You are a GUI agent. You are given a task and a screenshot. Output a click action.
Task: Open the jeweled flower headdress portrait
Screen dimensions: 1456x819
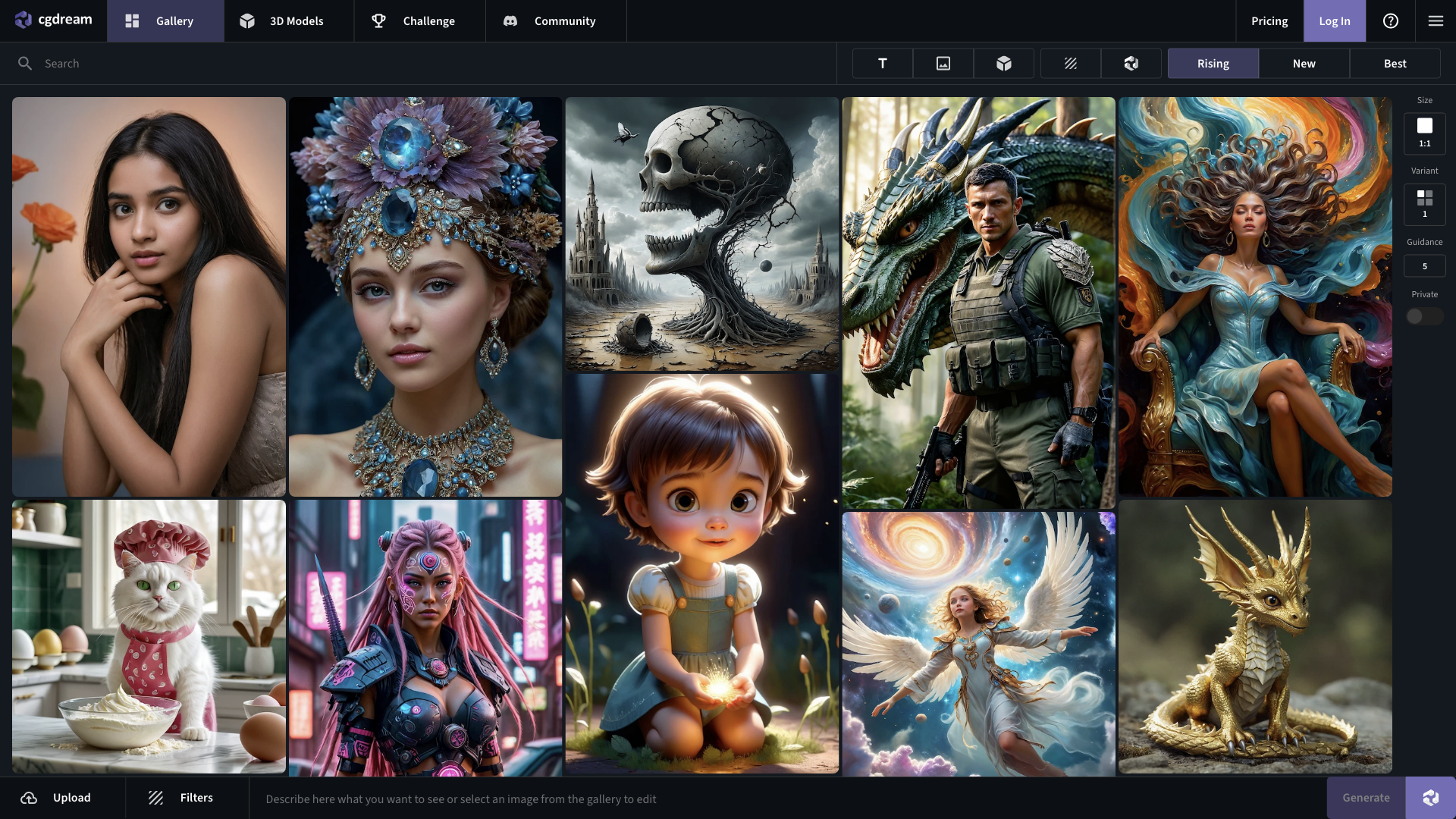tap(425, 297)
